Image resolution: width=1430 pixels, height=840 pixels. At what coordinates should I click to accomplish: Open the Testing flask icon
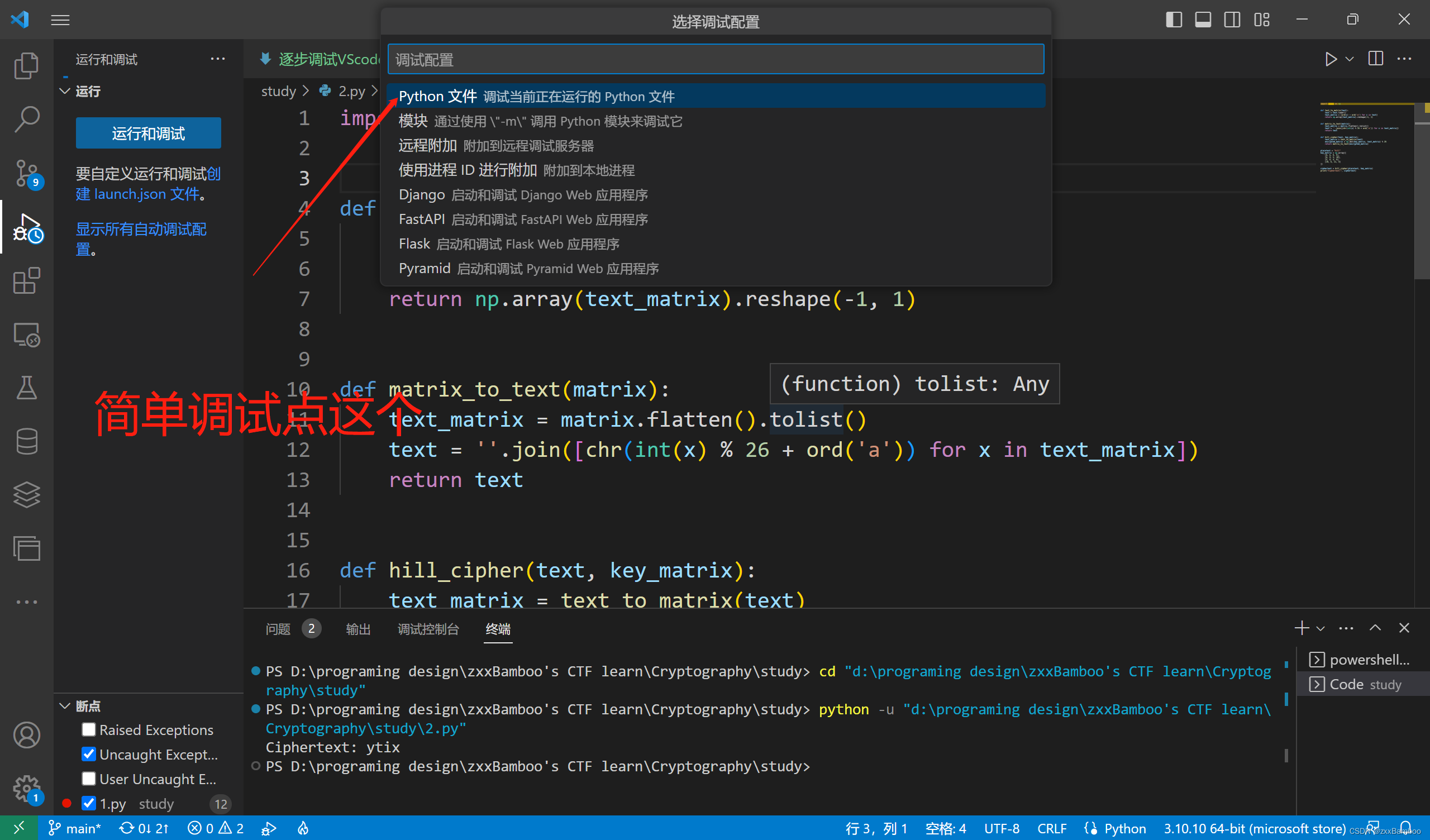[x=26, y=388]
